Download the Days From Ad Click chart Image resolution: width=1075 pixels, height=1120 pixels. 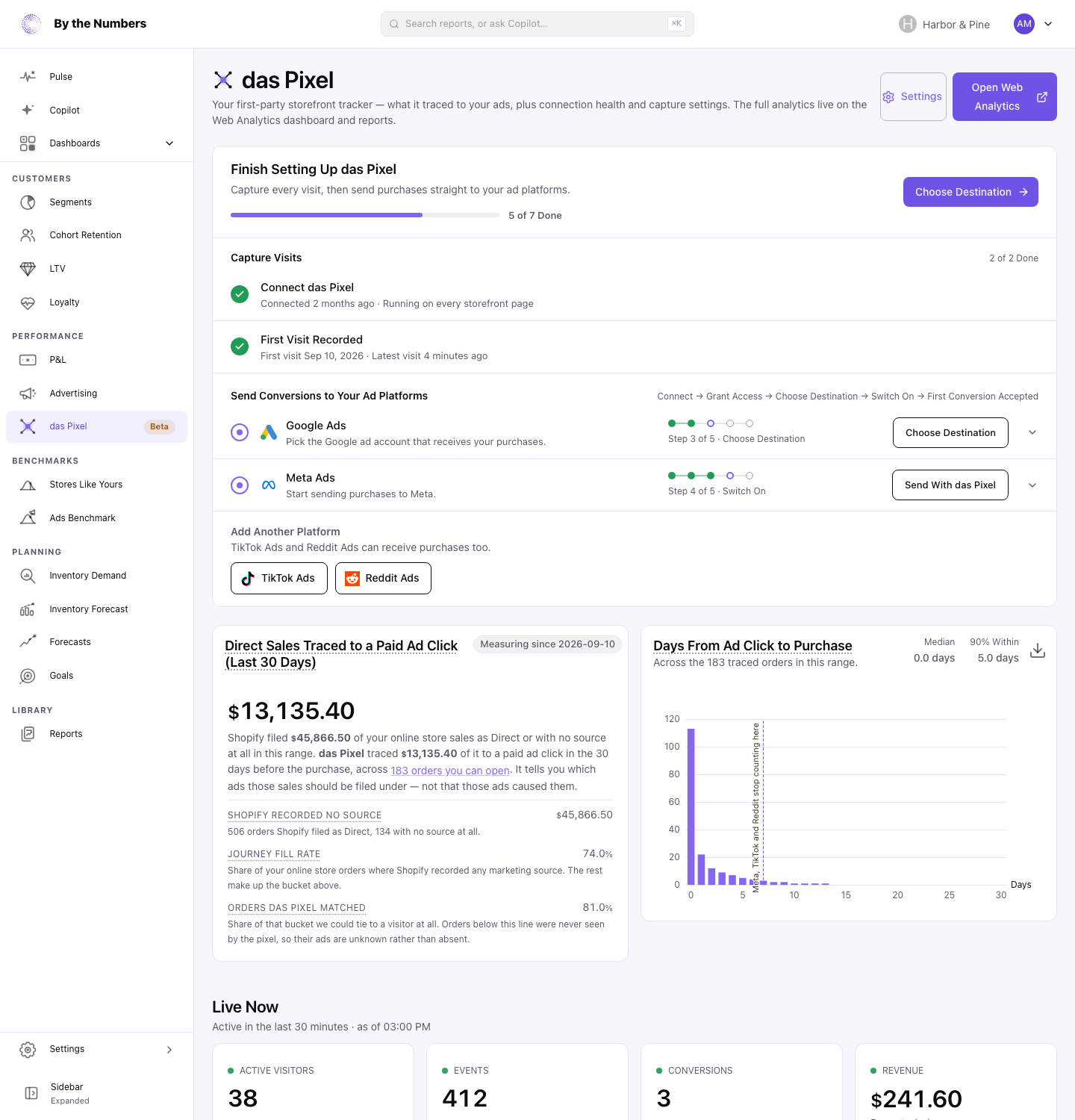coord(1038,650)
